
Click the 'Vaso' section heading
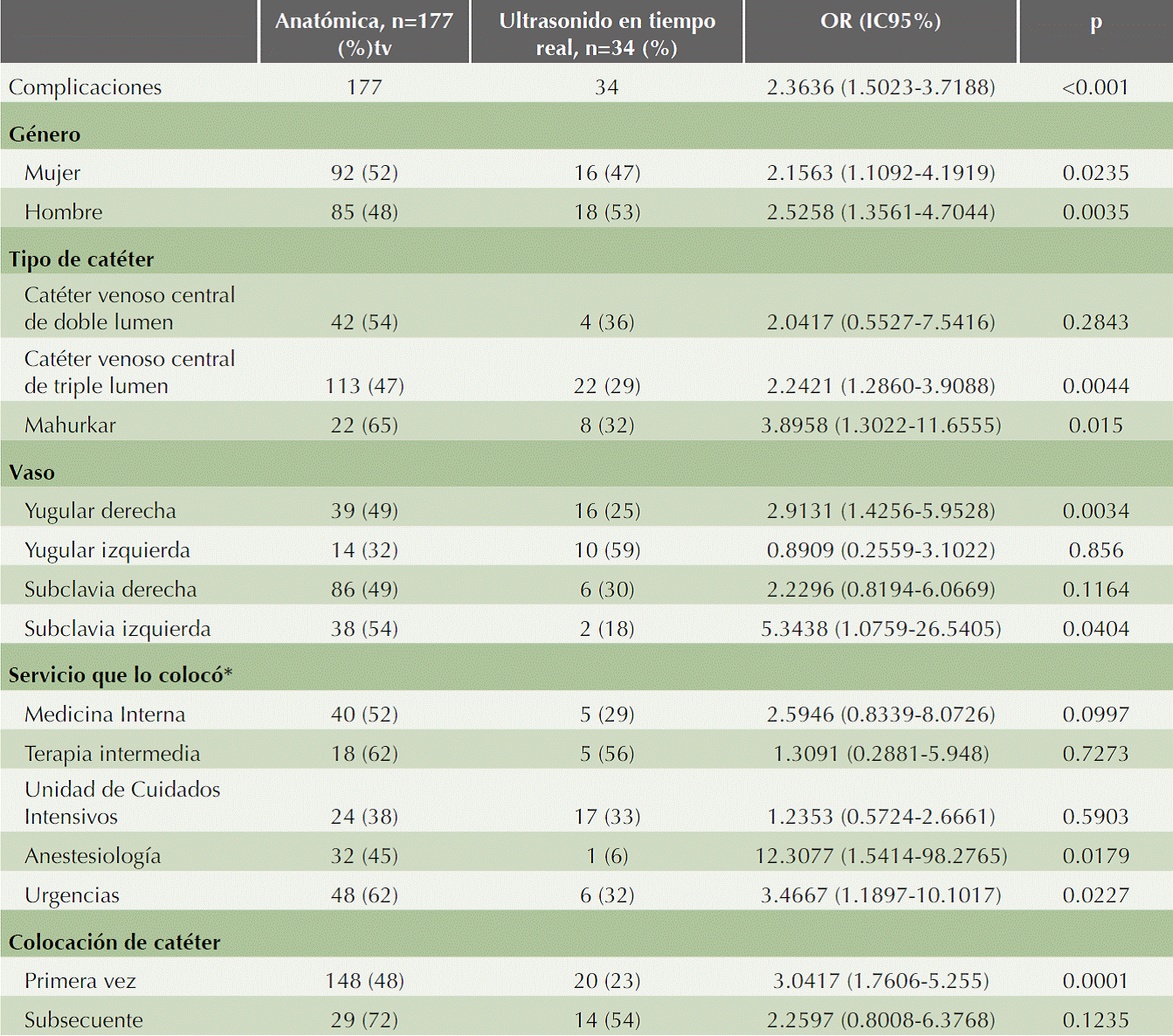coord(32,473)
